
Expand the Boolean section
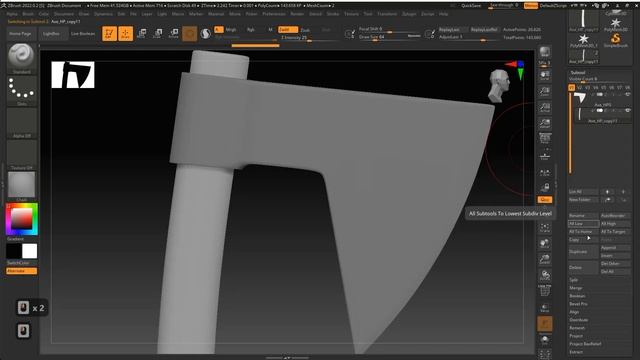[x=577, y=296]
